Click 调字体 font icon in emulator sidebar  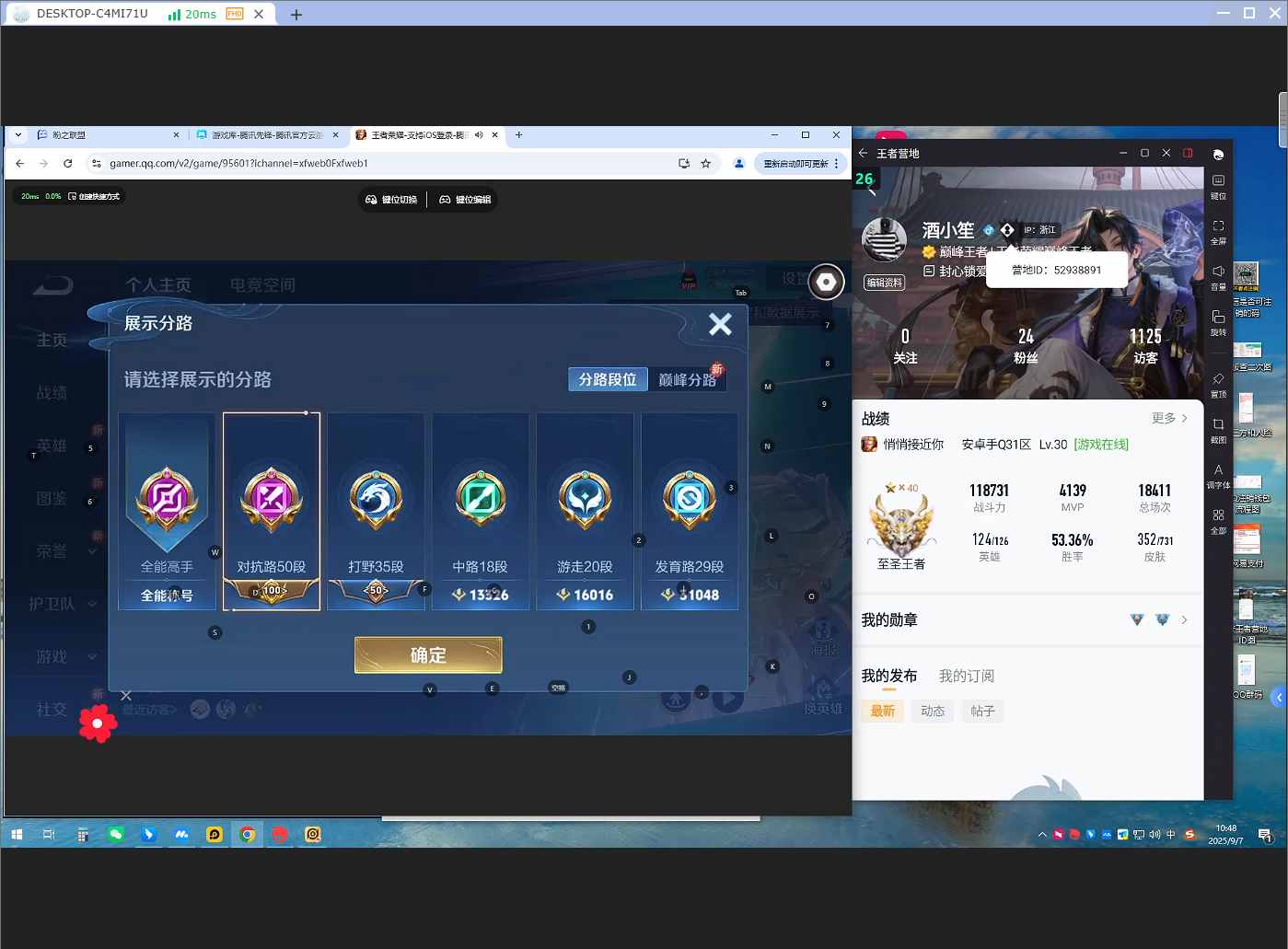[1218, 475]
